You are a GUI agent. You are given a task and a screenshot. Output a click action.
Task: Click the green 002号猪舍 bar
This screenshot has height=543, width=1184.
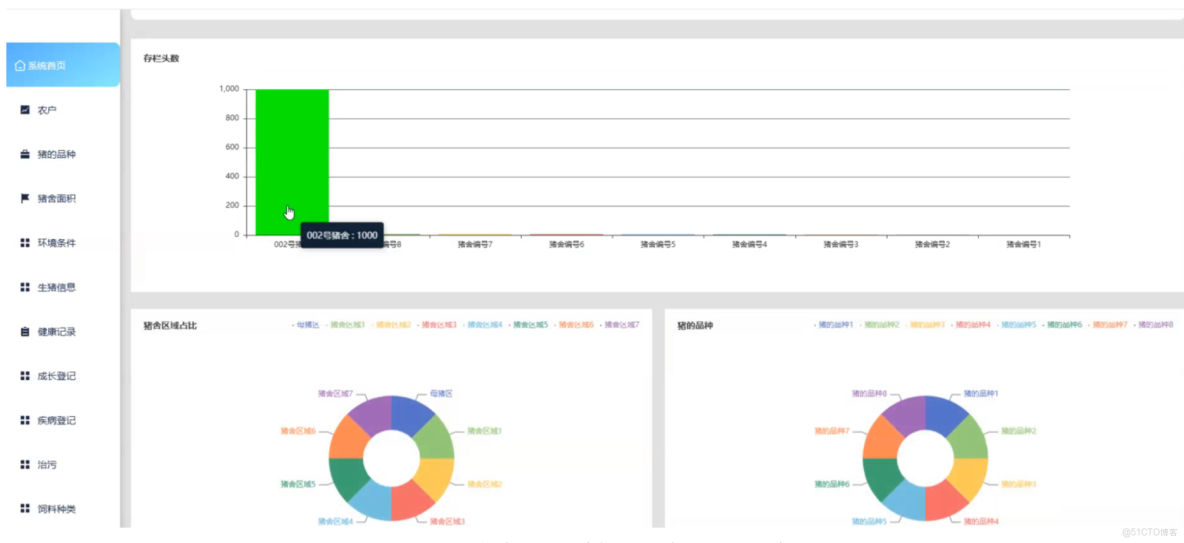tap(292, 162)
